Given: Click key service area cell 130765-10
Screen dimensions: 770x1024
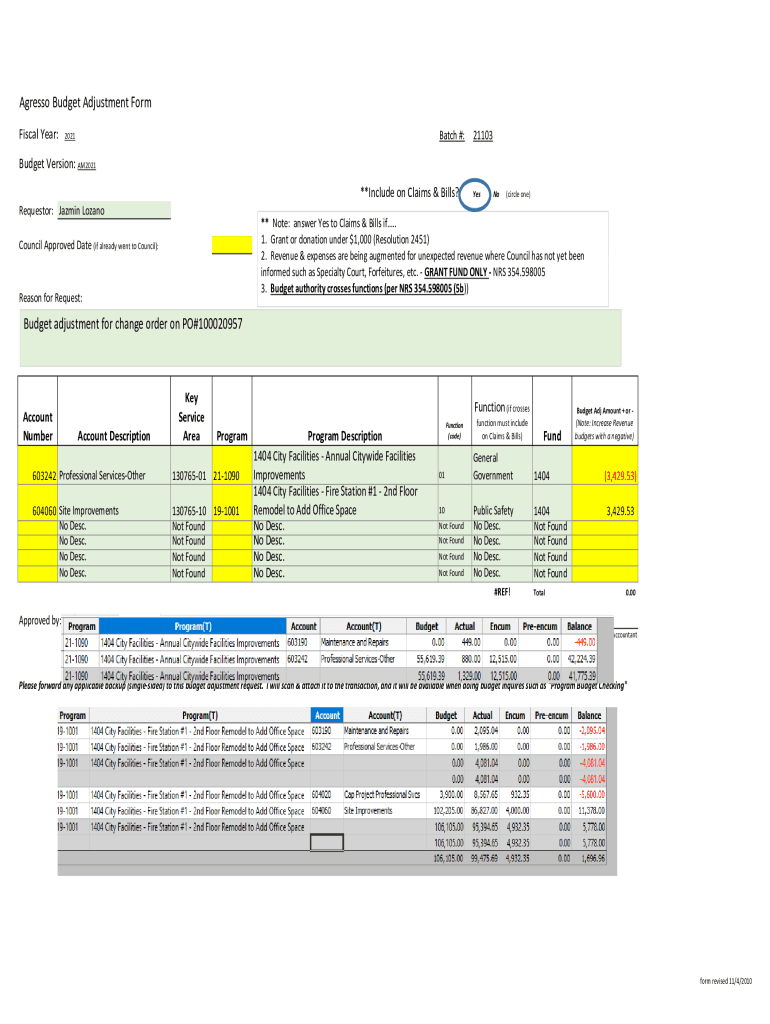Looking at the screenshot, I should tap(190, 510).
